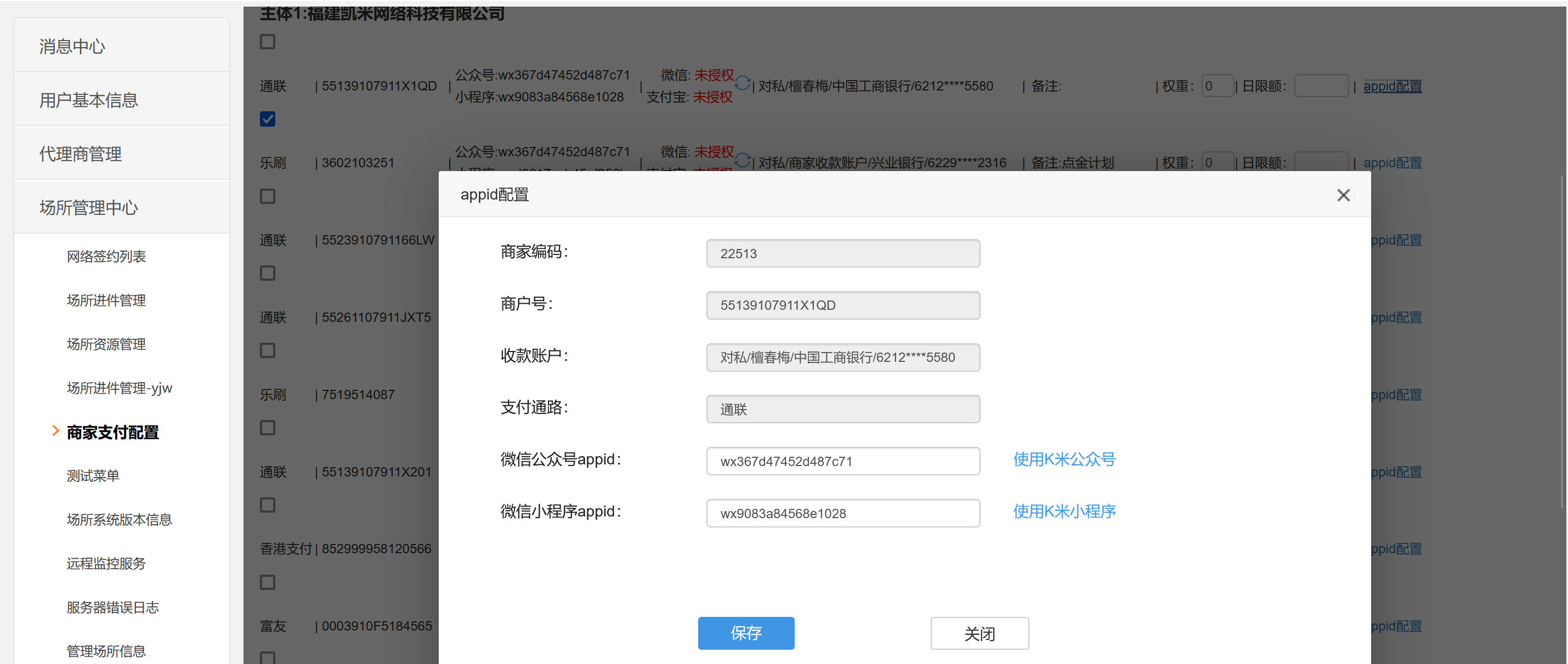Click 备注:点金计划 text
Viewport: 1568px width, 664px height.
pyautogui.click(x=1073, y=162)
